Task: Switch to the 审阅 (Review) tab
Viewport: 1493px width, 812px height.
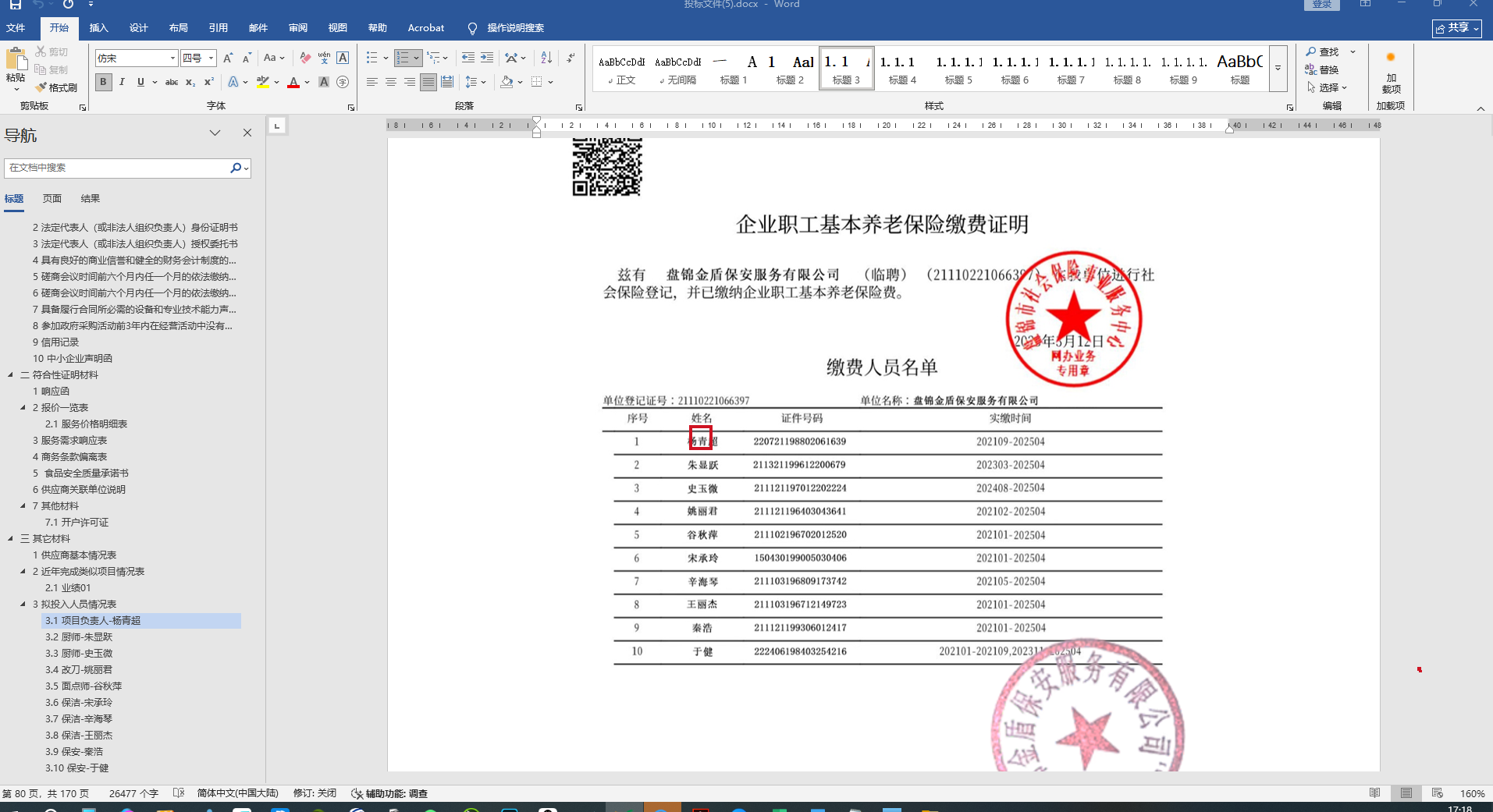Action: [298, 28]
